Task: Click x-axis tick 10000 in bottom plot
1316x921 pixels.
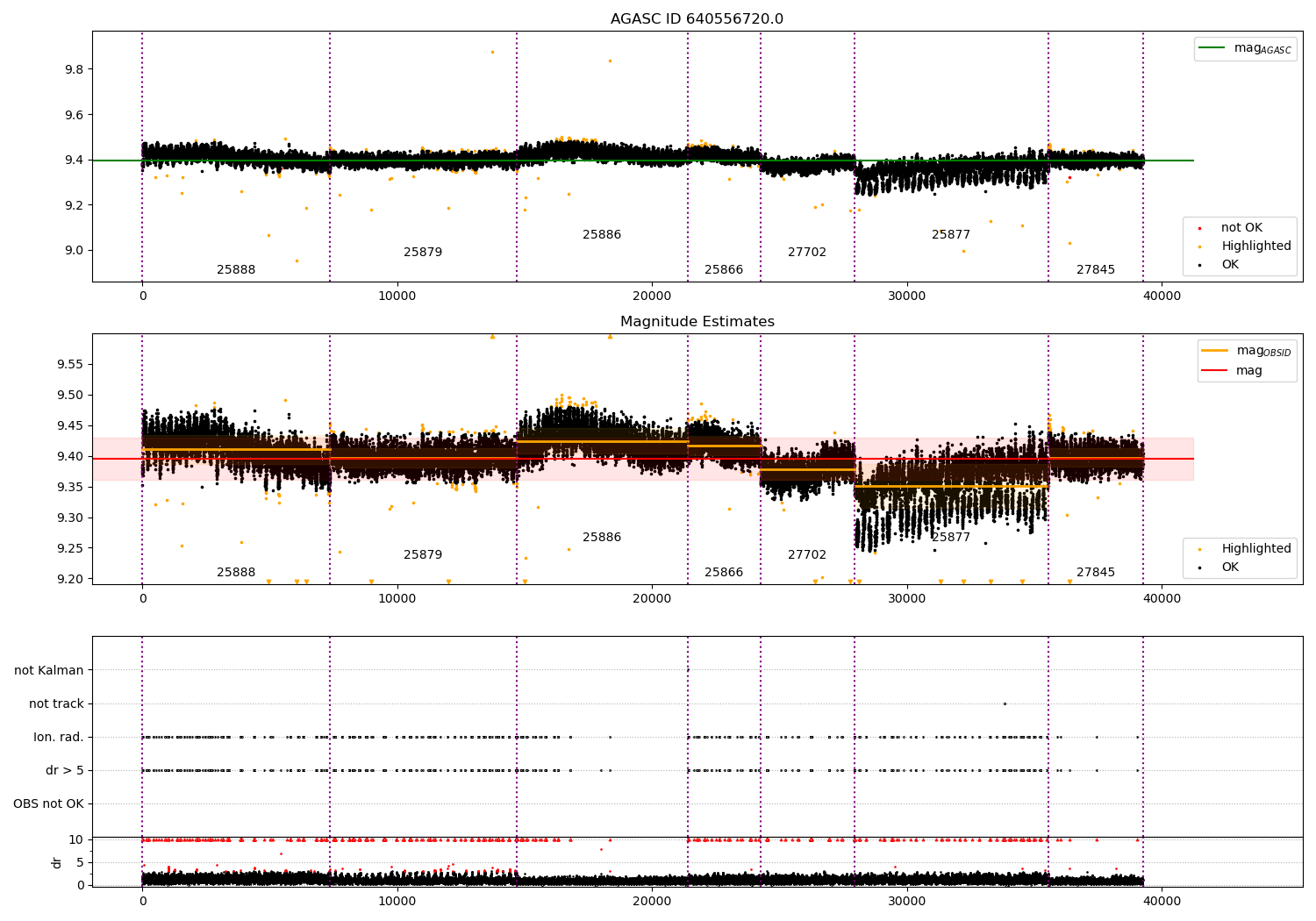Action: 397,901
